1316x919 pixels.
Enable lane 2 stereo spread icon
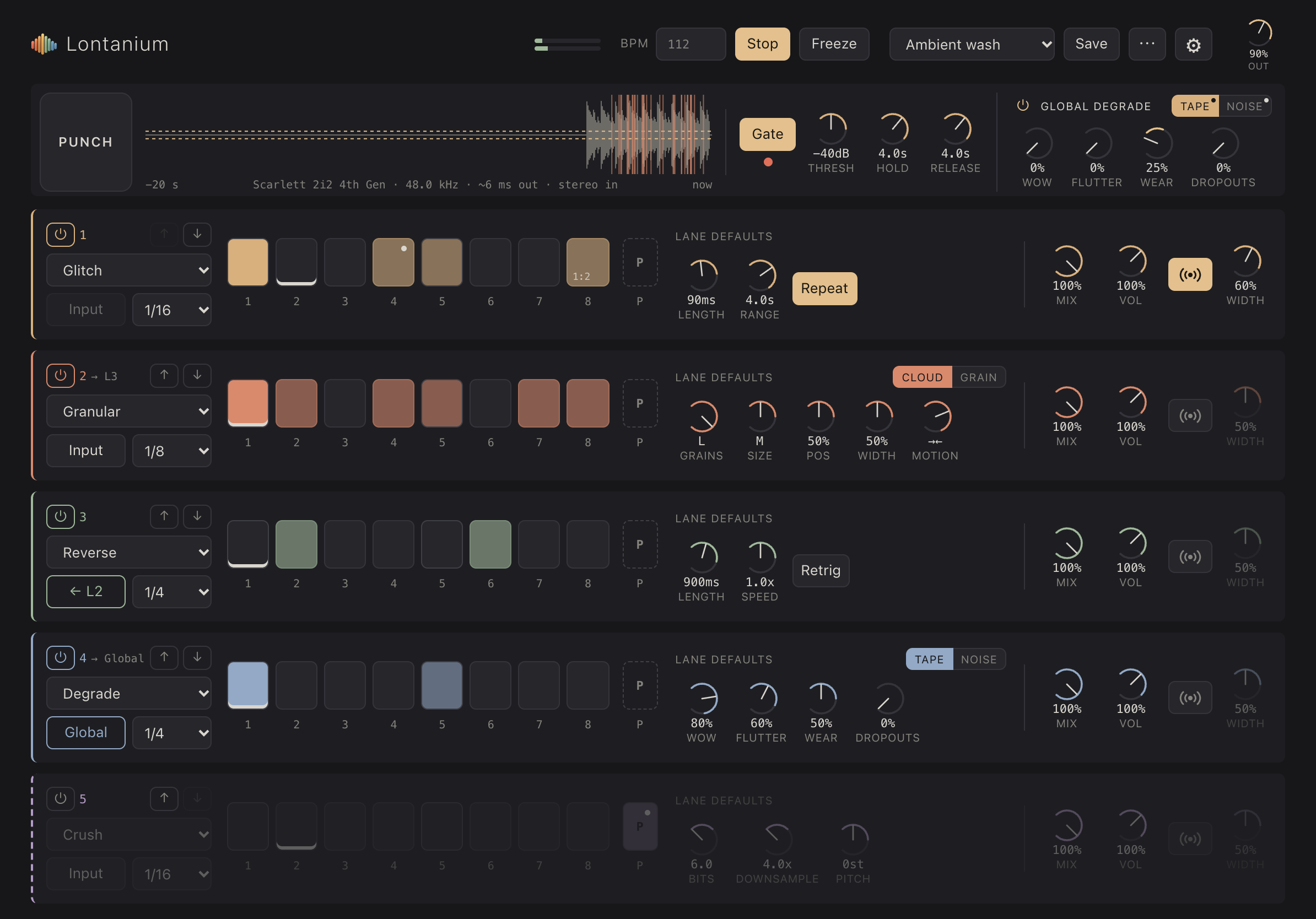[1190, 415]
